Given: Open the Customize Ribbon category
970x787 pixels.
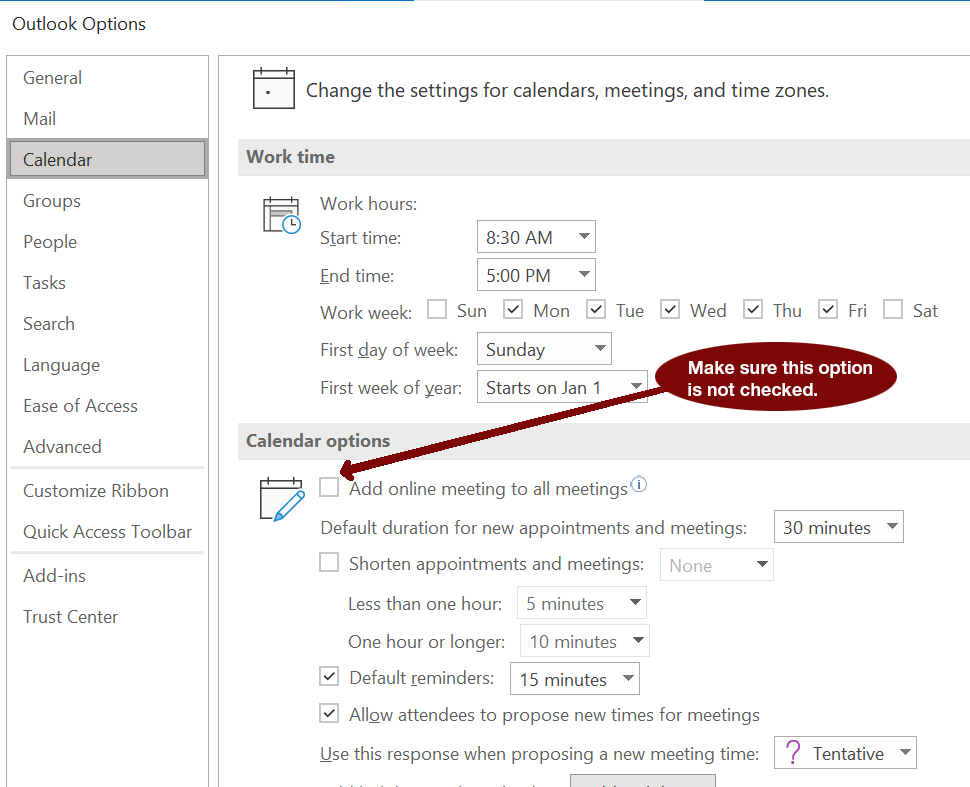Looking at the screenshot, I should pos(108,491).
